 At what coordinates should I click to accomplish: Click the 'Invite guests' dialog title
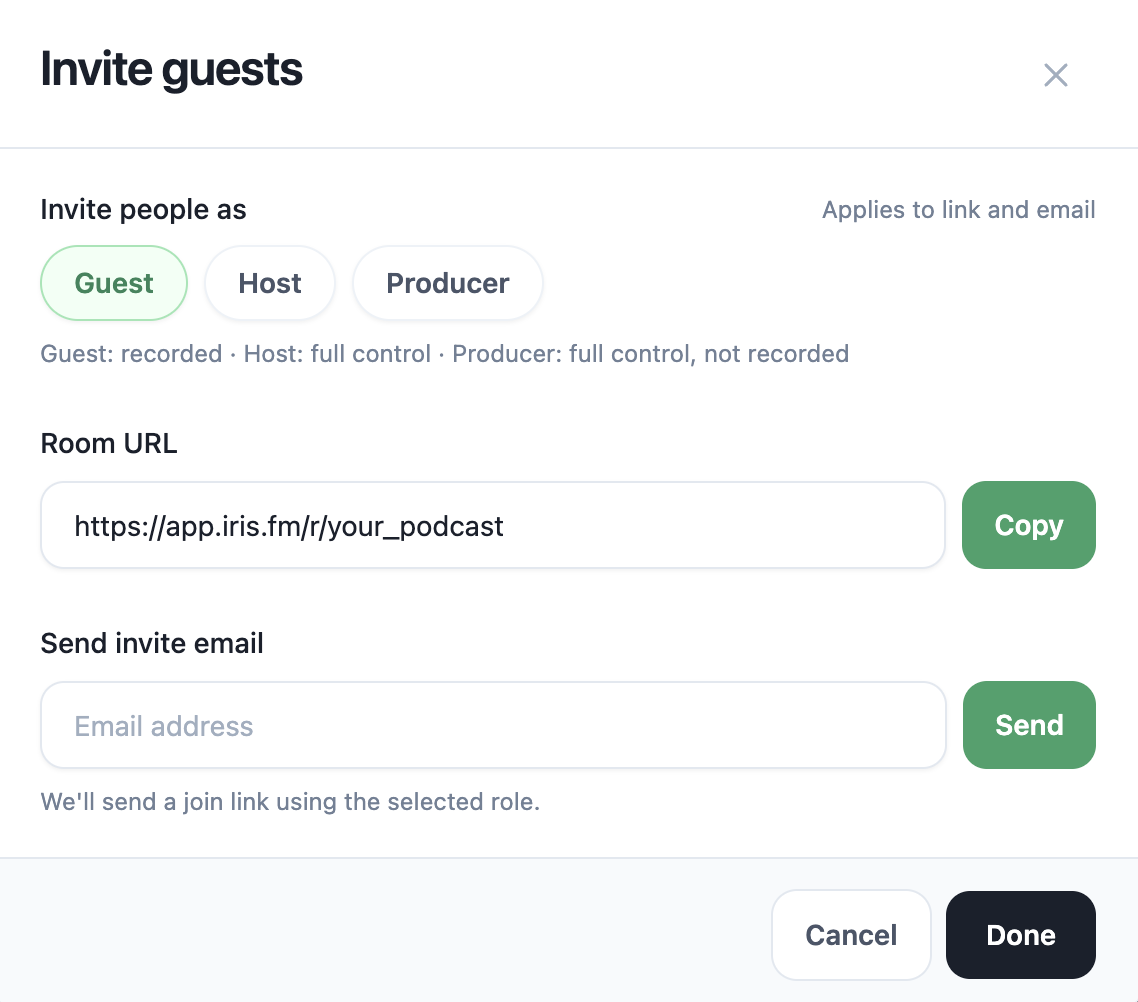pyautogui.click(x=170, y=69)
